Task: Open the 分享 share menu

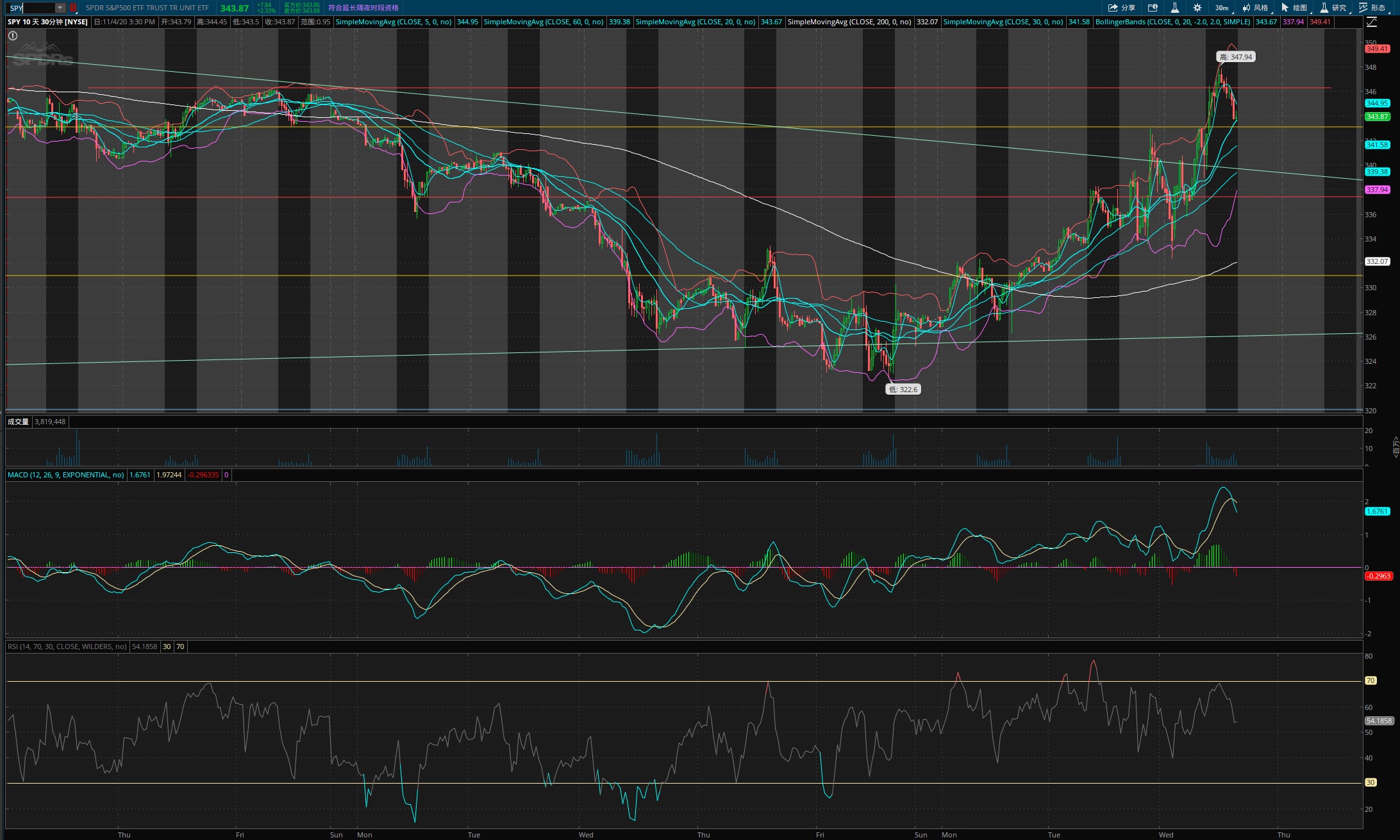Action: [1122, 8]
